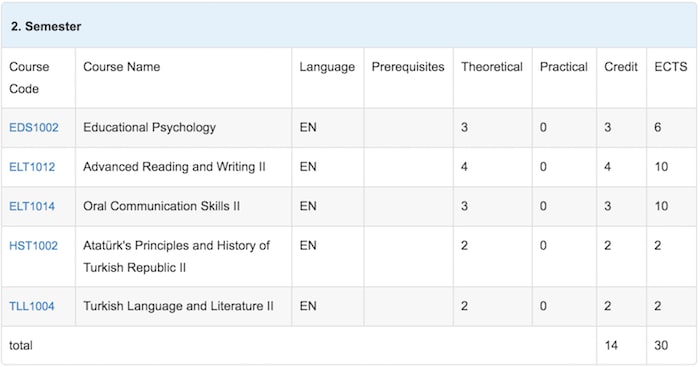Select the Educational Psychology course name
This screenshot has height=367, width=700.
(x=150, y=128)
